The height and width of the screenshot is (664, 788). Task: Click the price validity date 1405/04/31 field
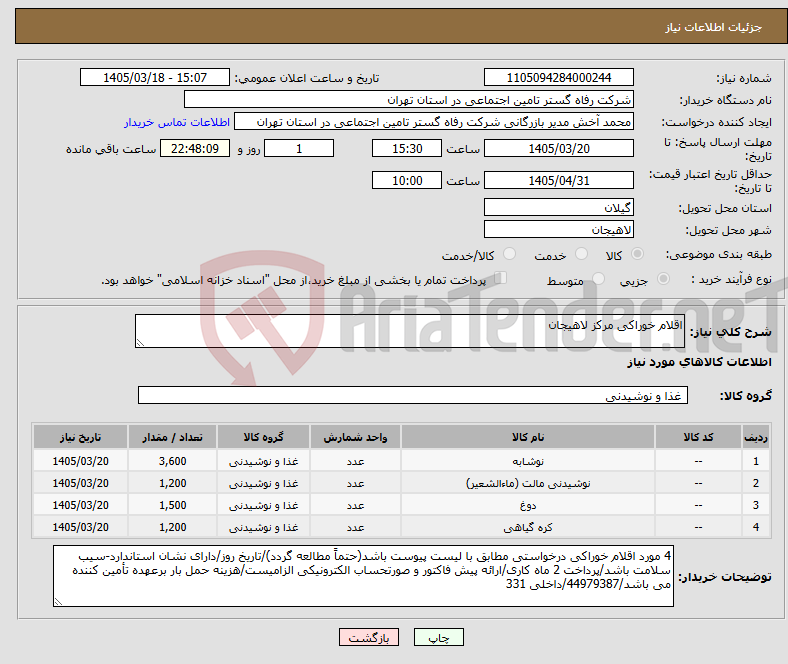559,180
